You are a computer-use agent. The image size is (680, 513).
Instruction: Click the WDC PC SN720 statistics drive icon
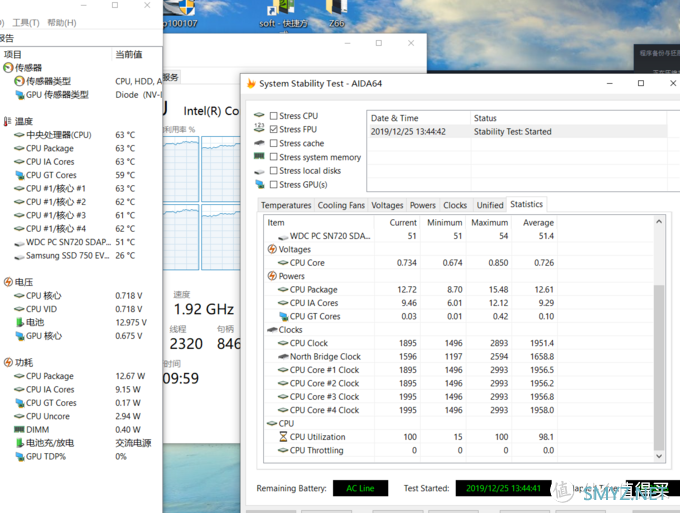click(283, 237)
